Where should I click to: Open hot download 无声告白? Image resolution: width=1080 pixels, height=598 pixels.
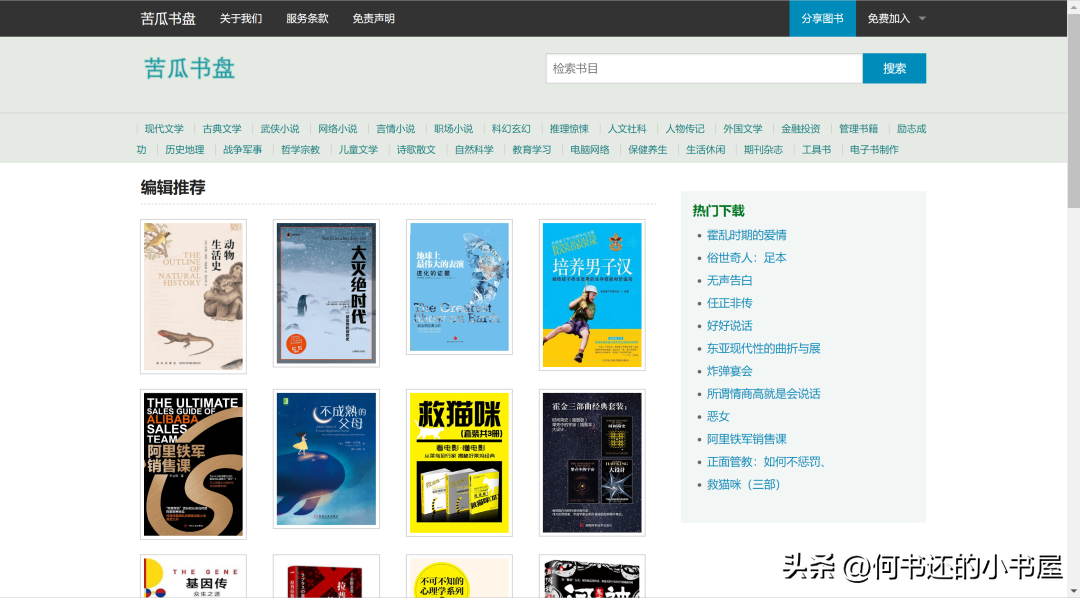[729, 280]
